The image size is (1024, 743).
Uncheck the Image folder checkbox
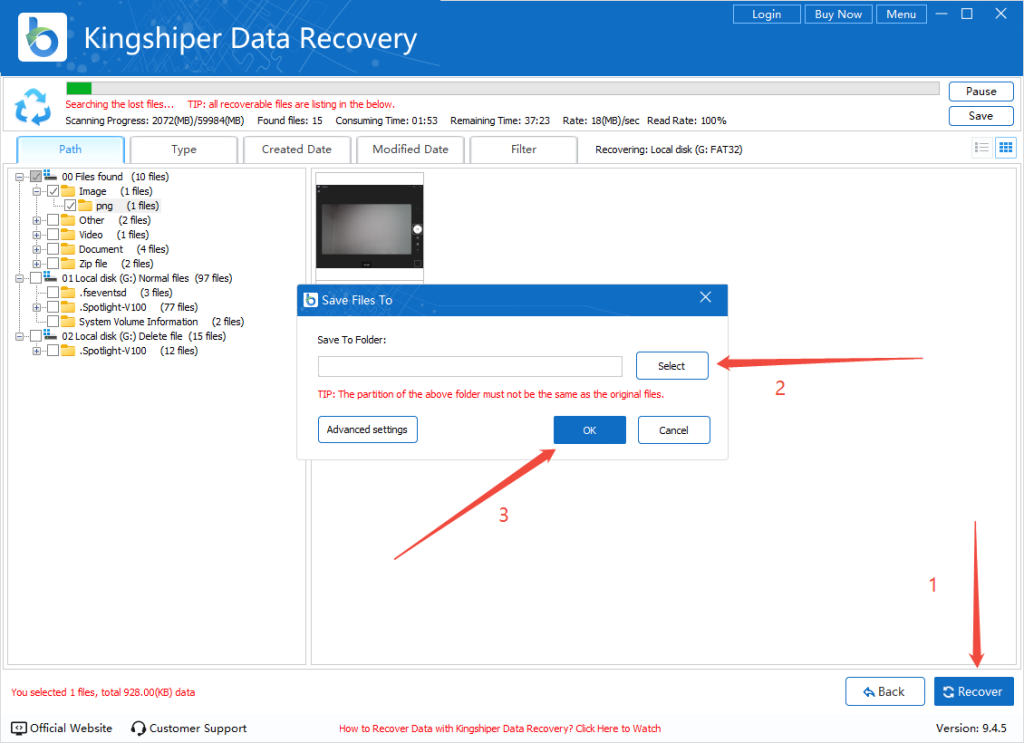point(53,191)
